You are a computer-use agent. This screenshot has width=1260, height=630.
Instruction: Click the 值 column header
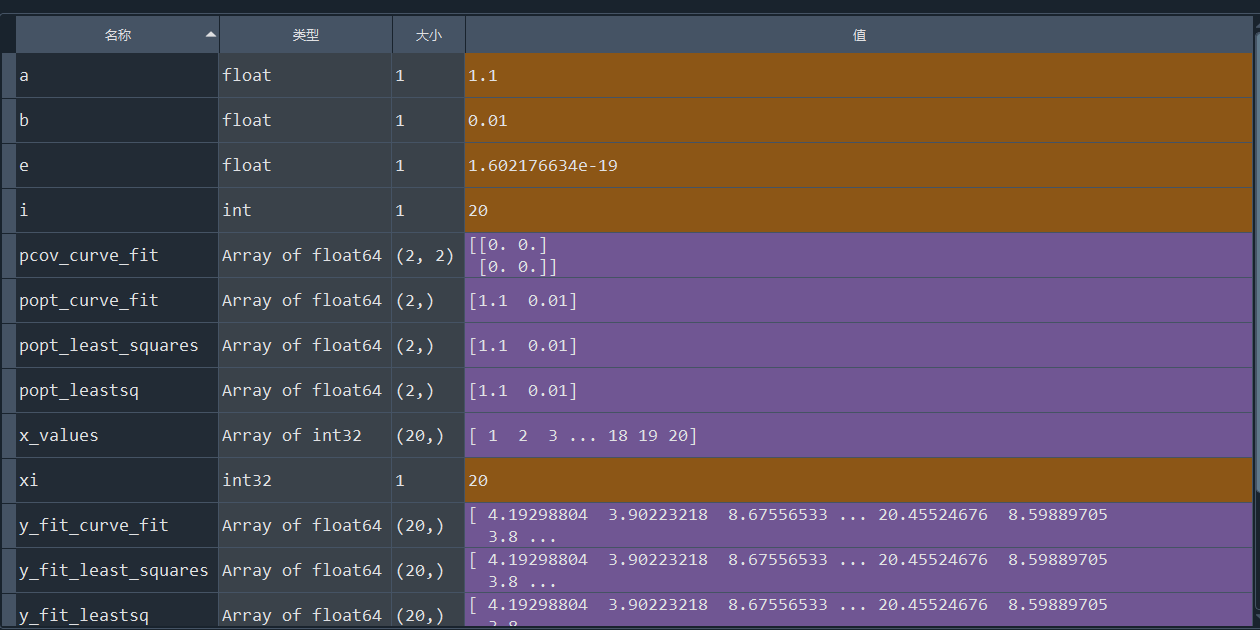[858, 35]
